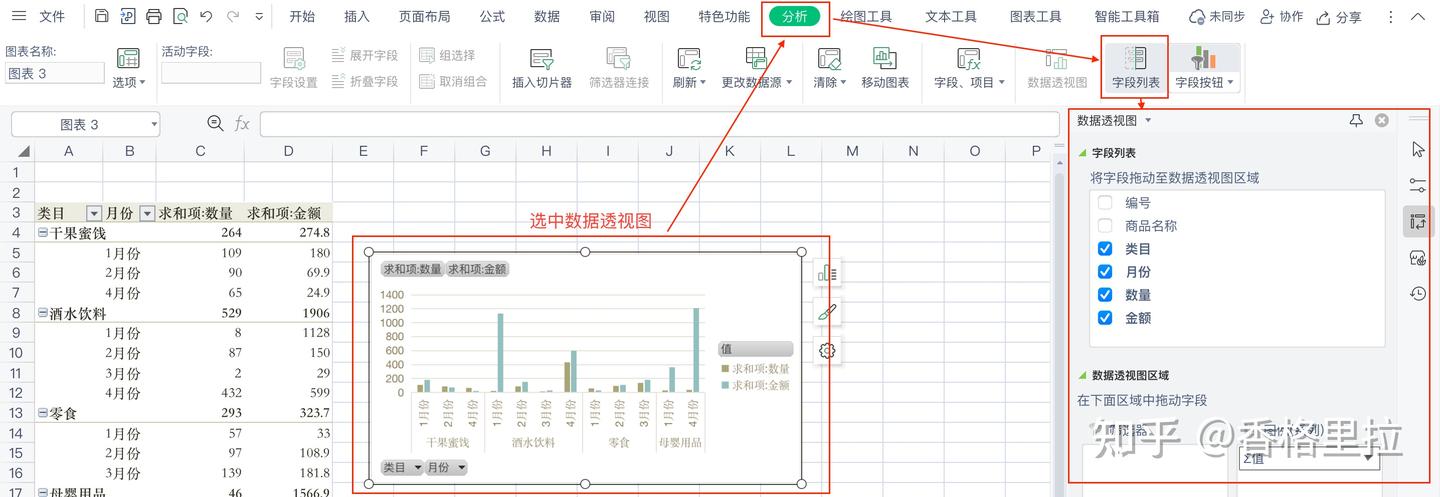Redo the last undone action
The height and width of the screenshot is (497, 1440).
tap(232, 17)
